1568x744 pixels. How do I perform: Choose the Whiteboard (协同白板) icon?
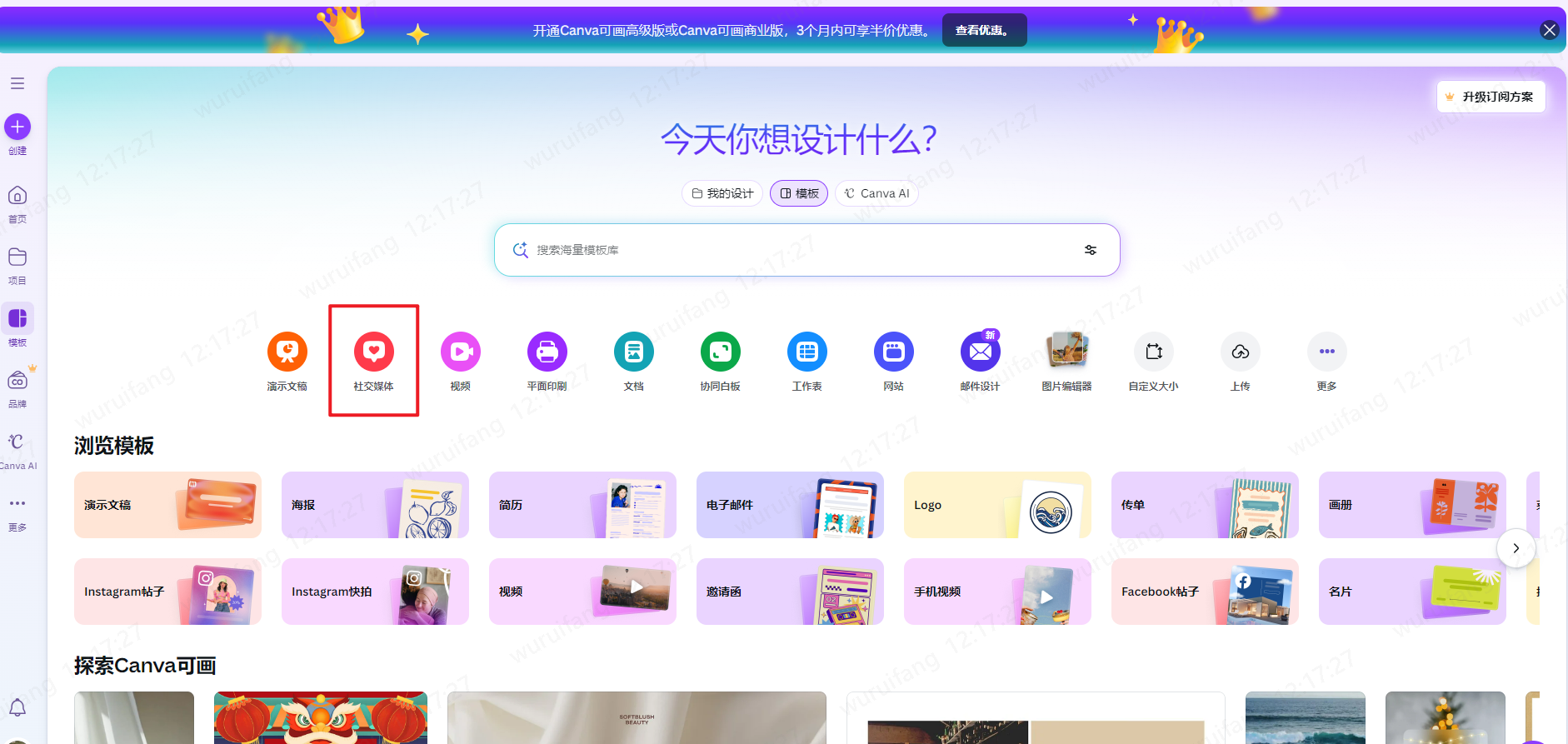click(x=721, y=352)
